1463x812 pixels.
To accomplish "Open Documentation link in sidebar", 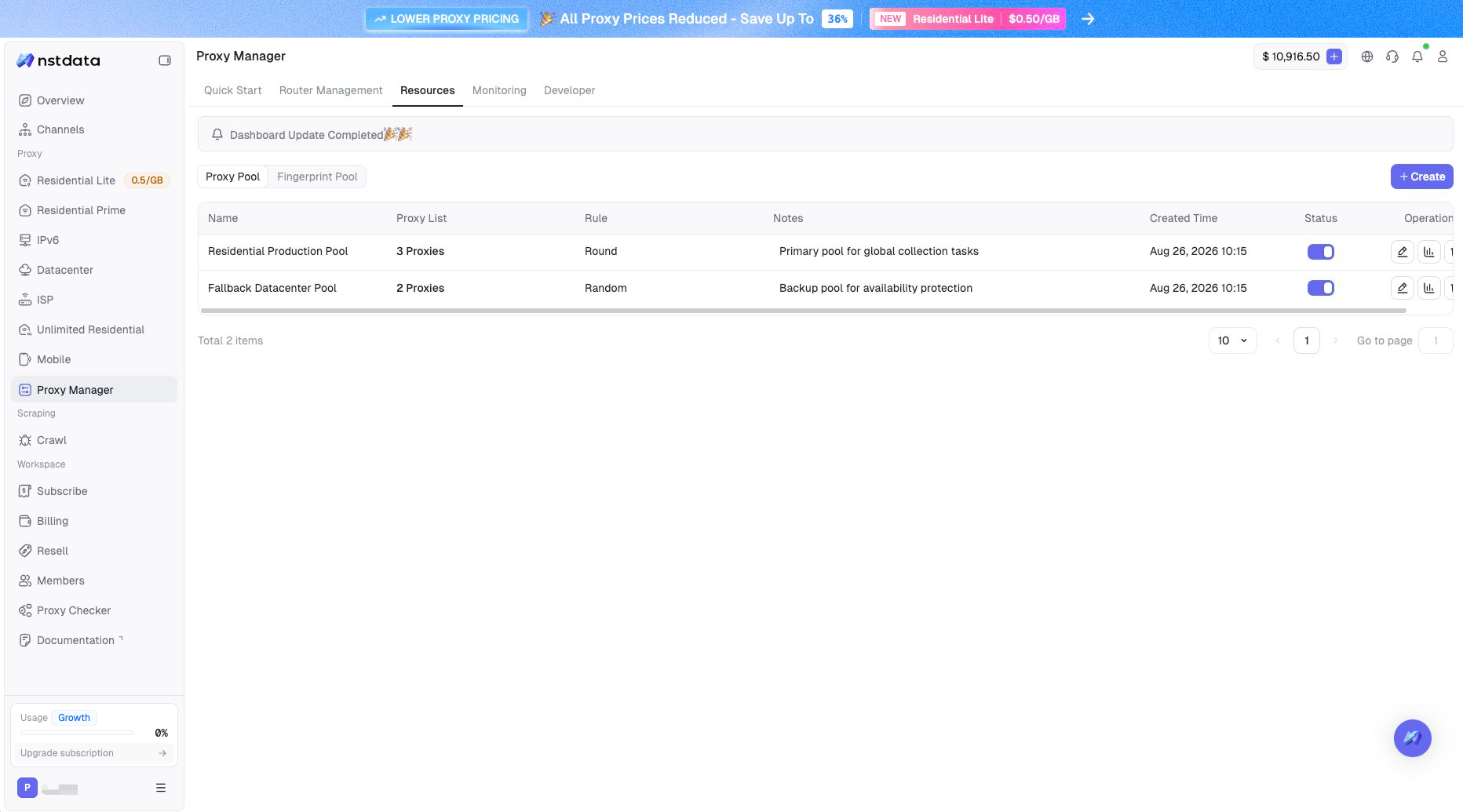I will [94, 640].
